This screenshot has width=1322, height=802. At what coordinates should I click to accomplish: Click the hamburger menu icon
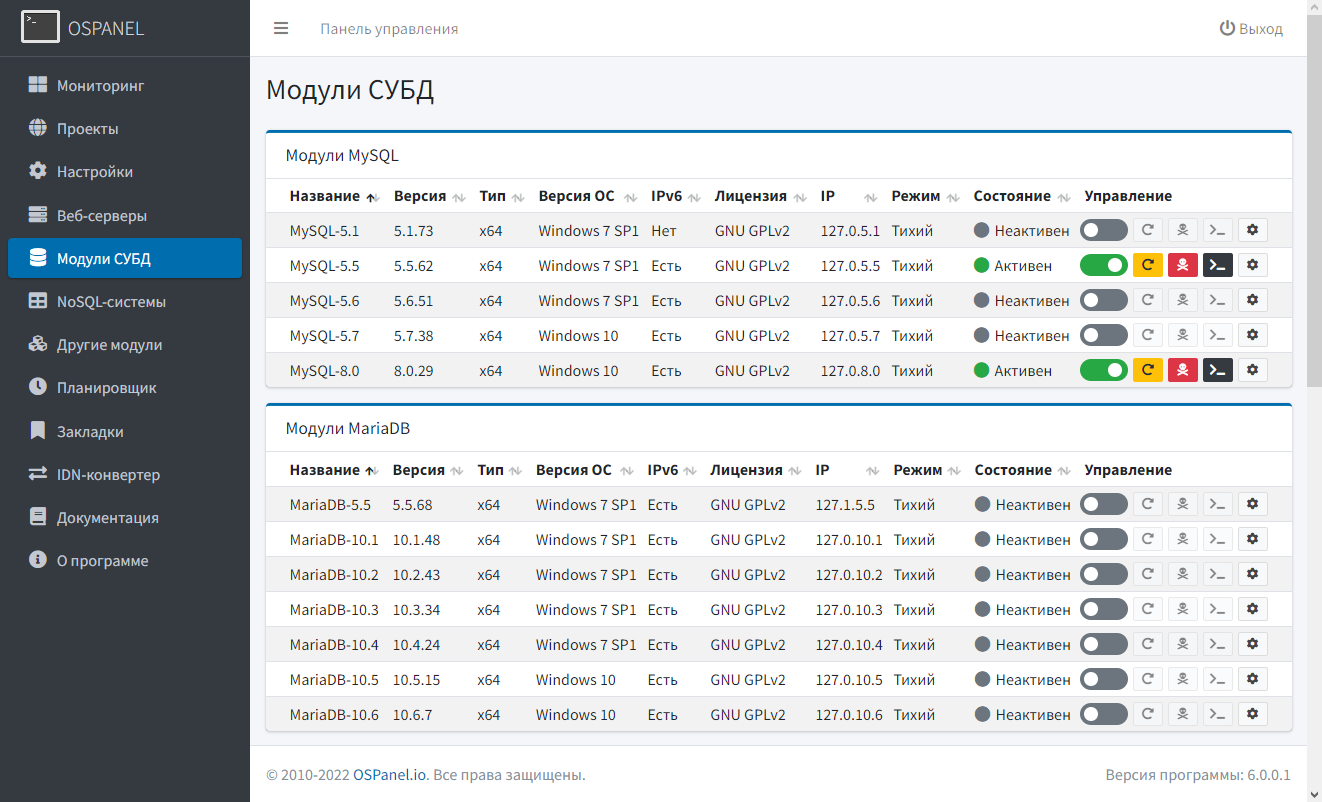point(281,28)
